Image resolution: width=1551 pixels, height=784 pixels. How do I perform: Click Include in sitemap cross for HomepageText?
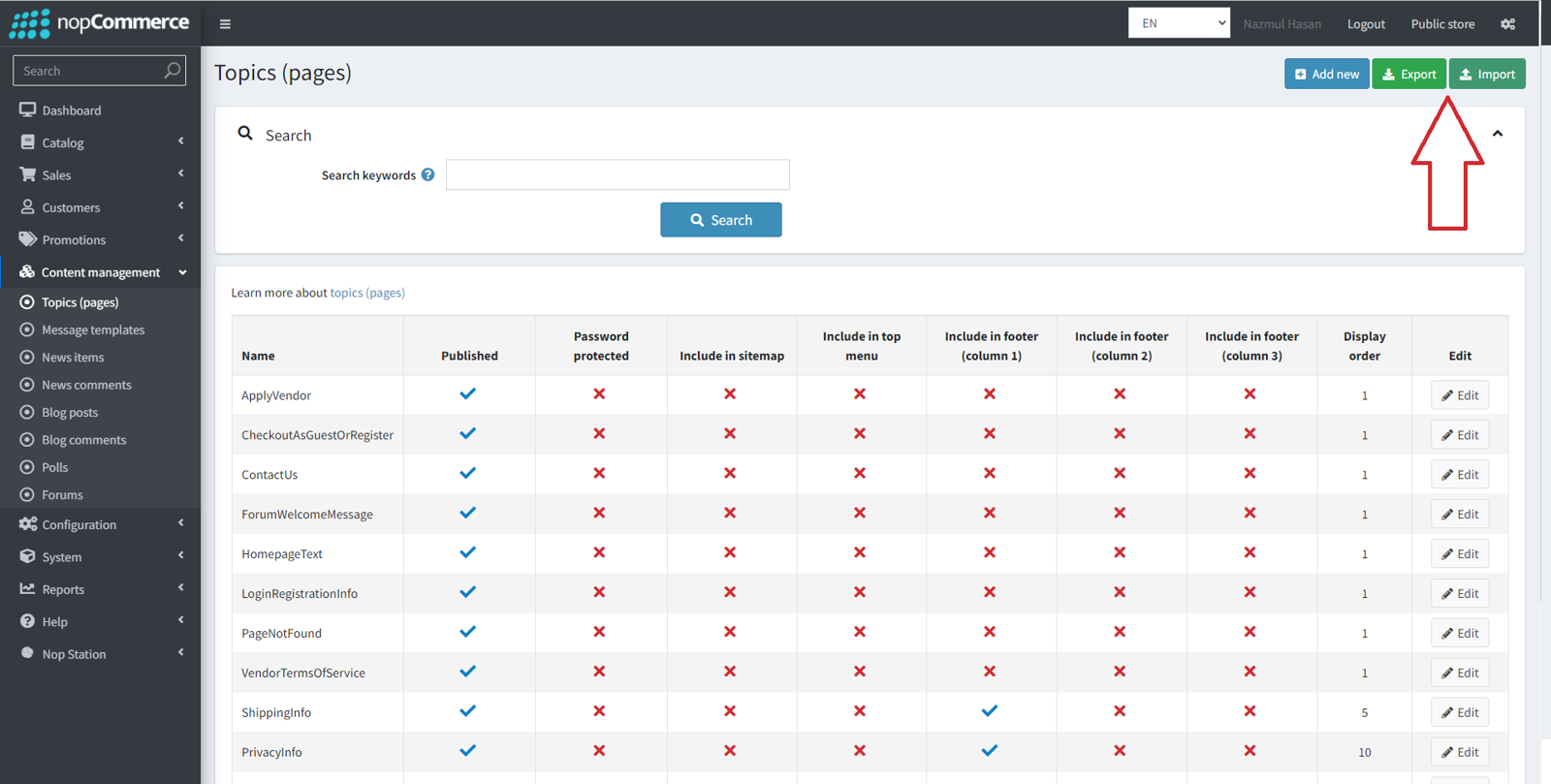(x=730, y=552)
